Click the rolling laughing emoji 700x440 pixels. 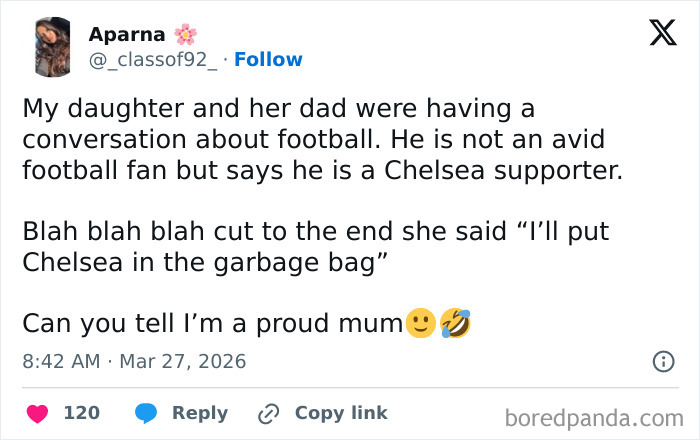pyautogui.click(x=454, y=323)
